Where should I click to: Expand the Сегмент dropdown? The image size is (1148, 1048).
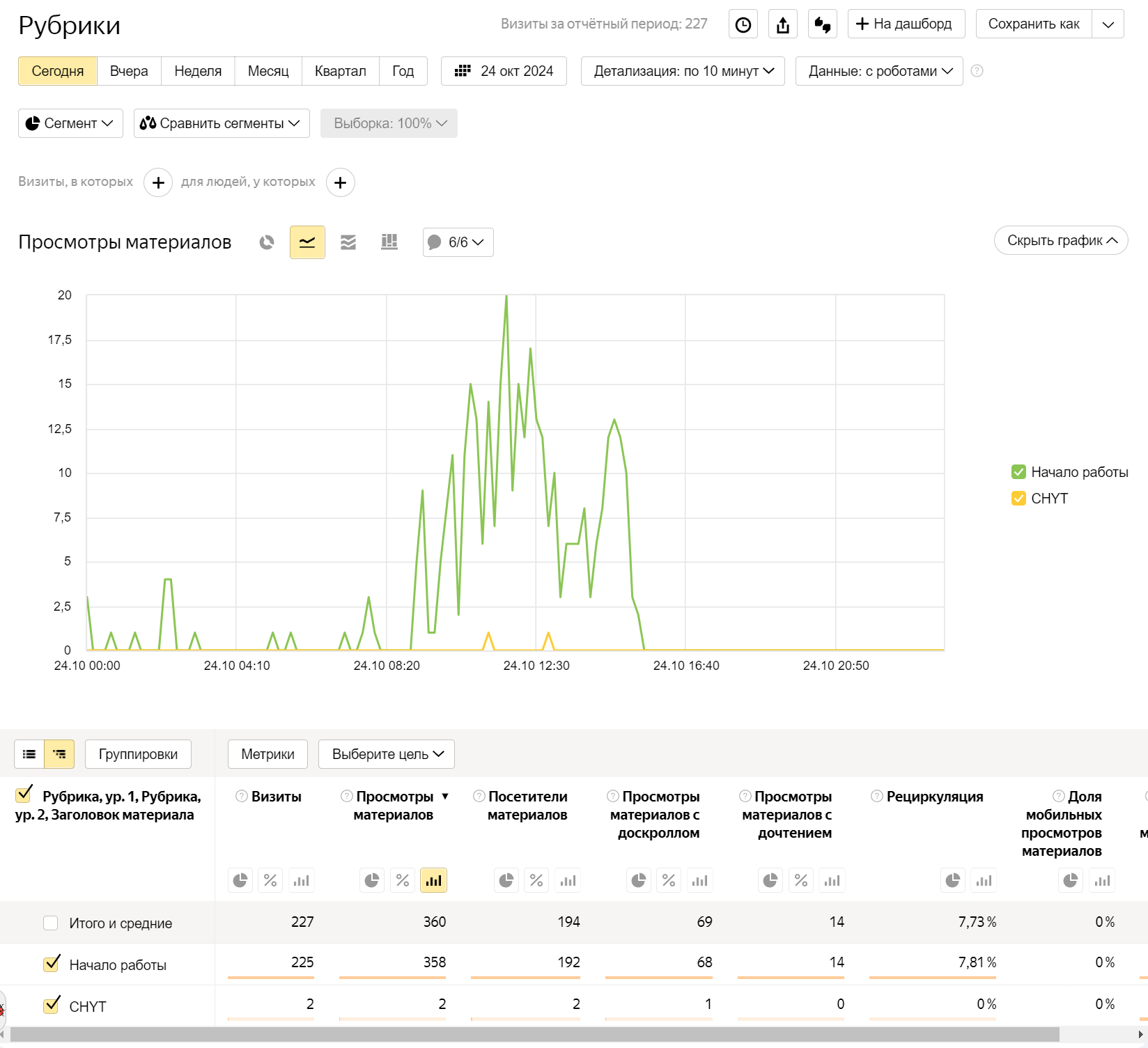tap(70, 123)
